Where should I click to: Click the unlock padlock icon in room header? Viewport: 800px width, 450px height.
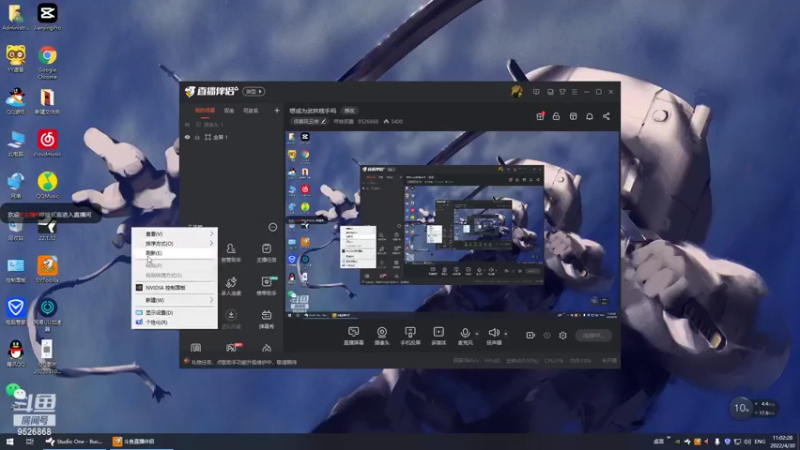(x=556, y=116)
